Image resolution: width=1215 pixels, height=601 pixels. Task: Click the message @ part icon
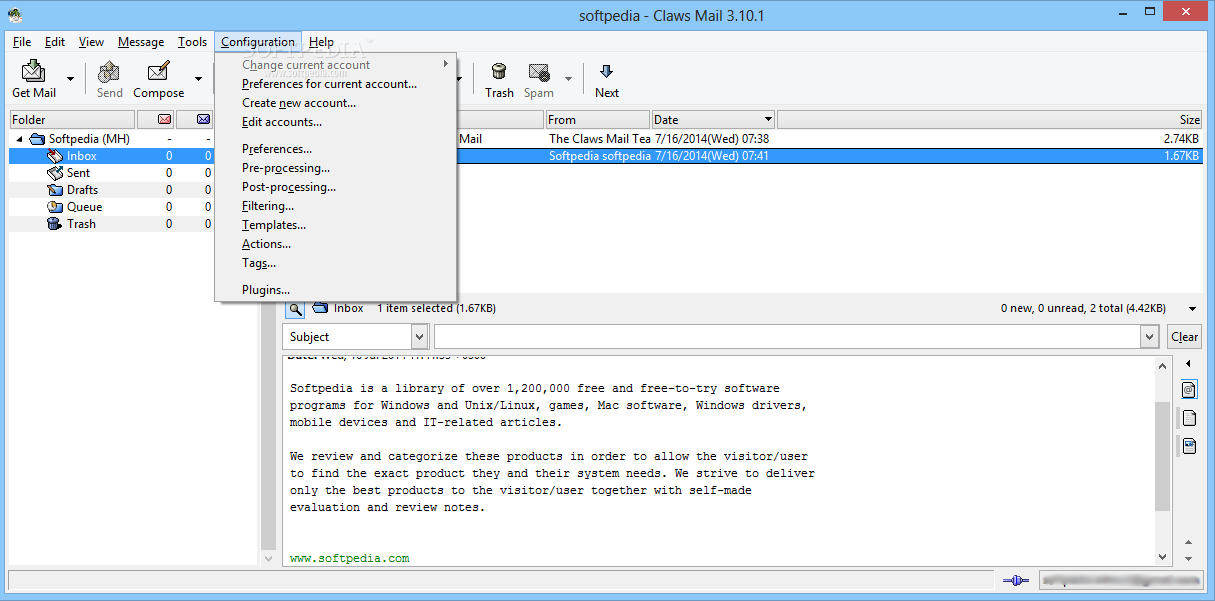coord(1189,389)
